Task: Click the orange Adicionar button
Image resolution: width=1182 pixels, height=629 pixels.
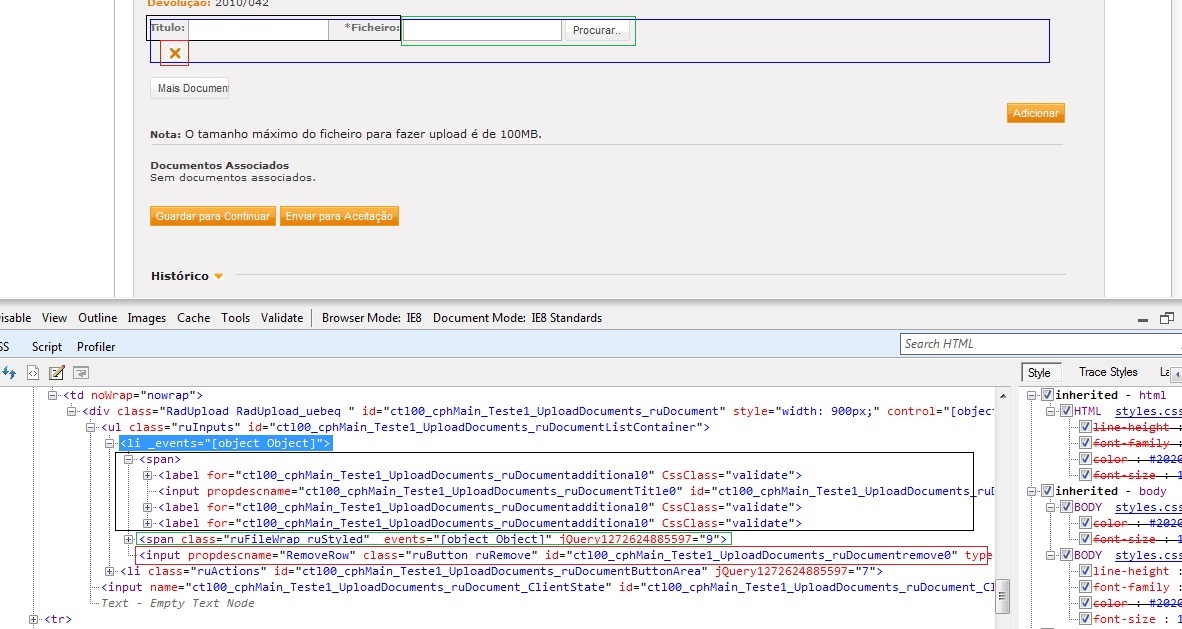Action: 1036,113
